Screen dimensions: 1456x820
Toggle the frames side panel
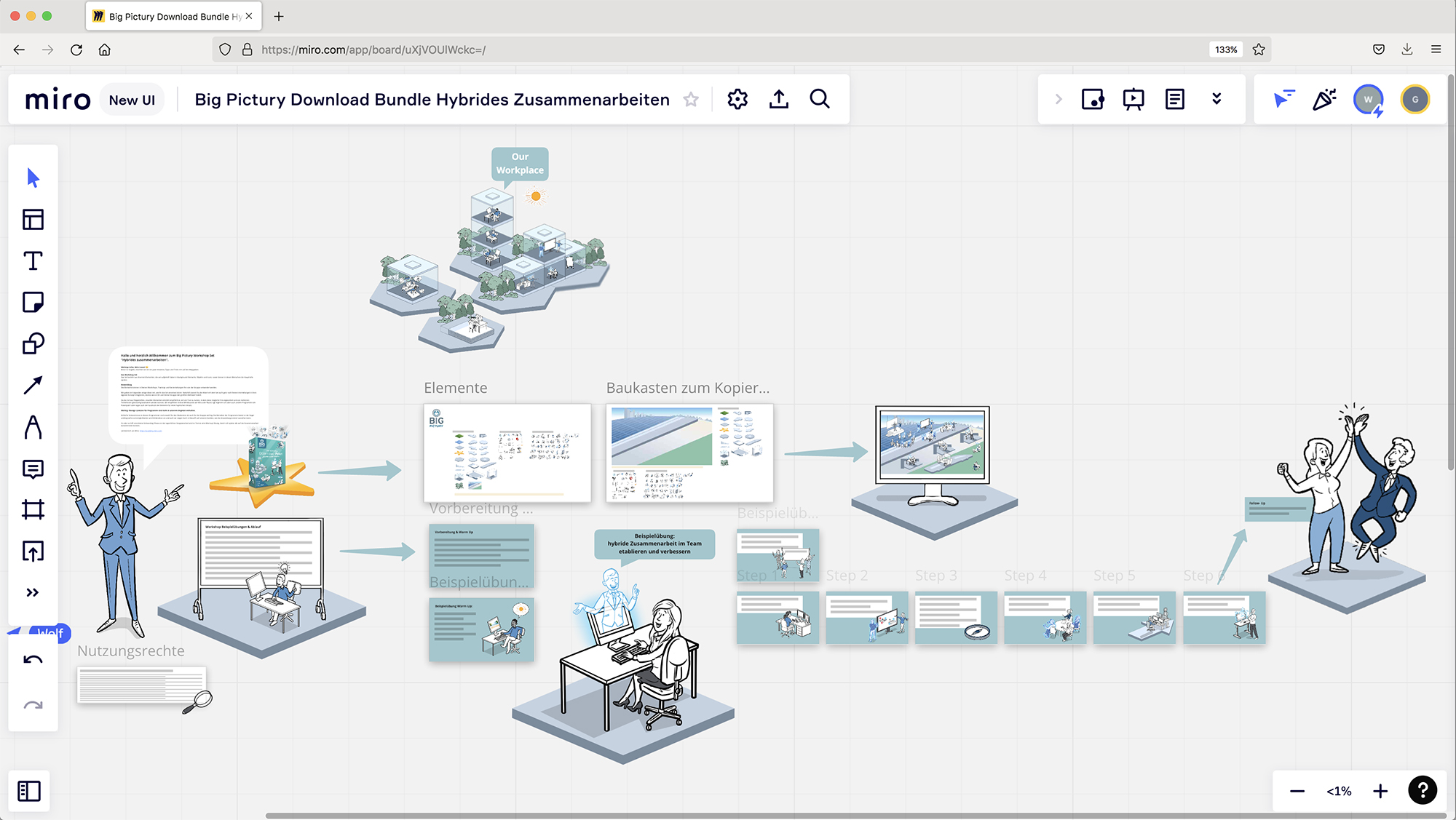click(x=29, y=791)
